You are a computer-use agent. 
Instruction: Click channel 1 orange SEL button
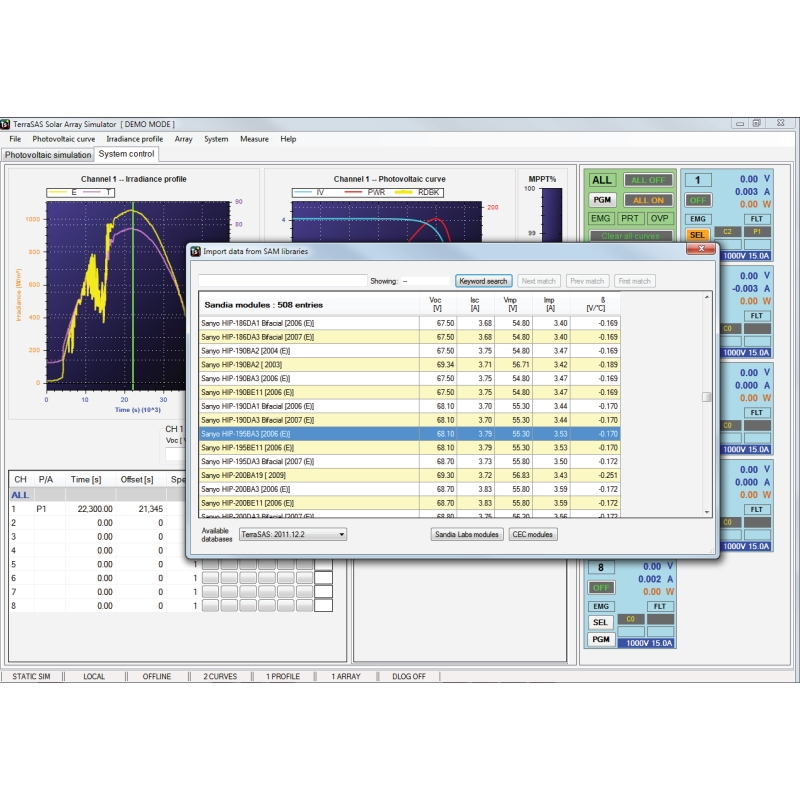point(697,235)
